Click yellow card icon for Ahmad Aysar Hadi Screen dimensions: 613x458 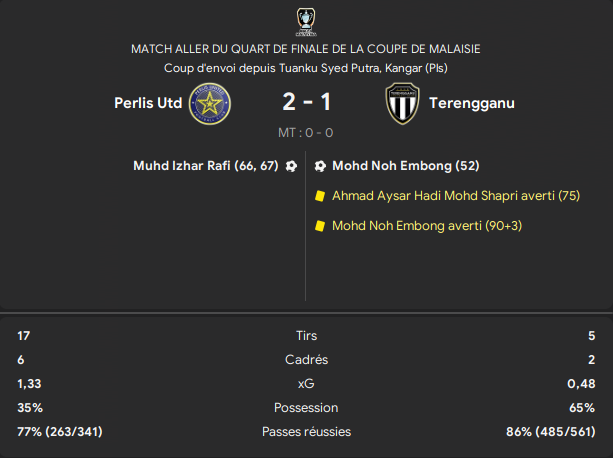click(x=320, y=196)
